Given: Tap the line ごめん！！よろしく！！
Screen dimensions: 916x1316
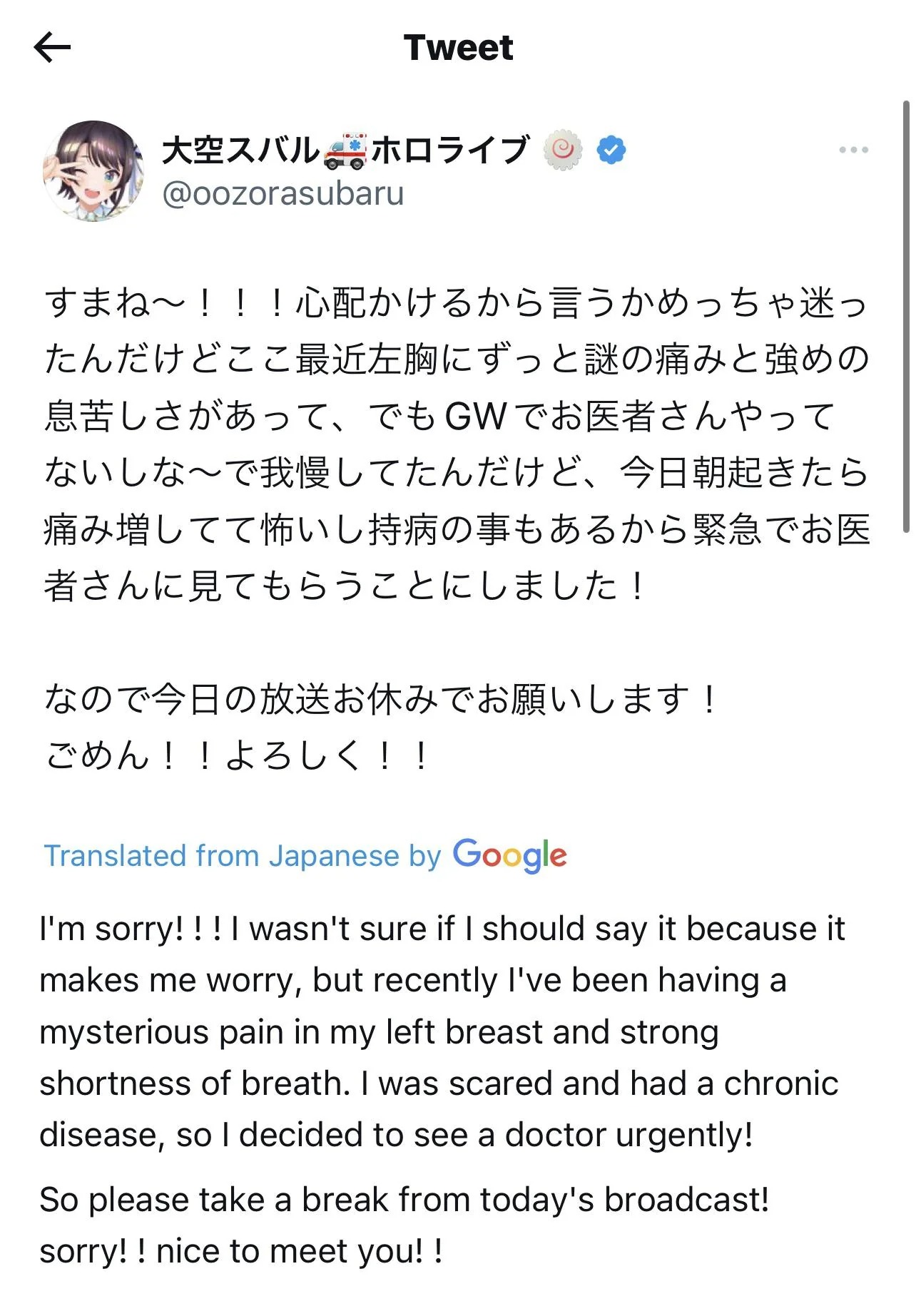Looking at the screenshot, I should click(x=238, y=755).
